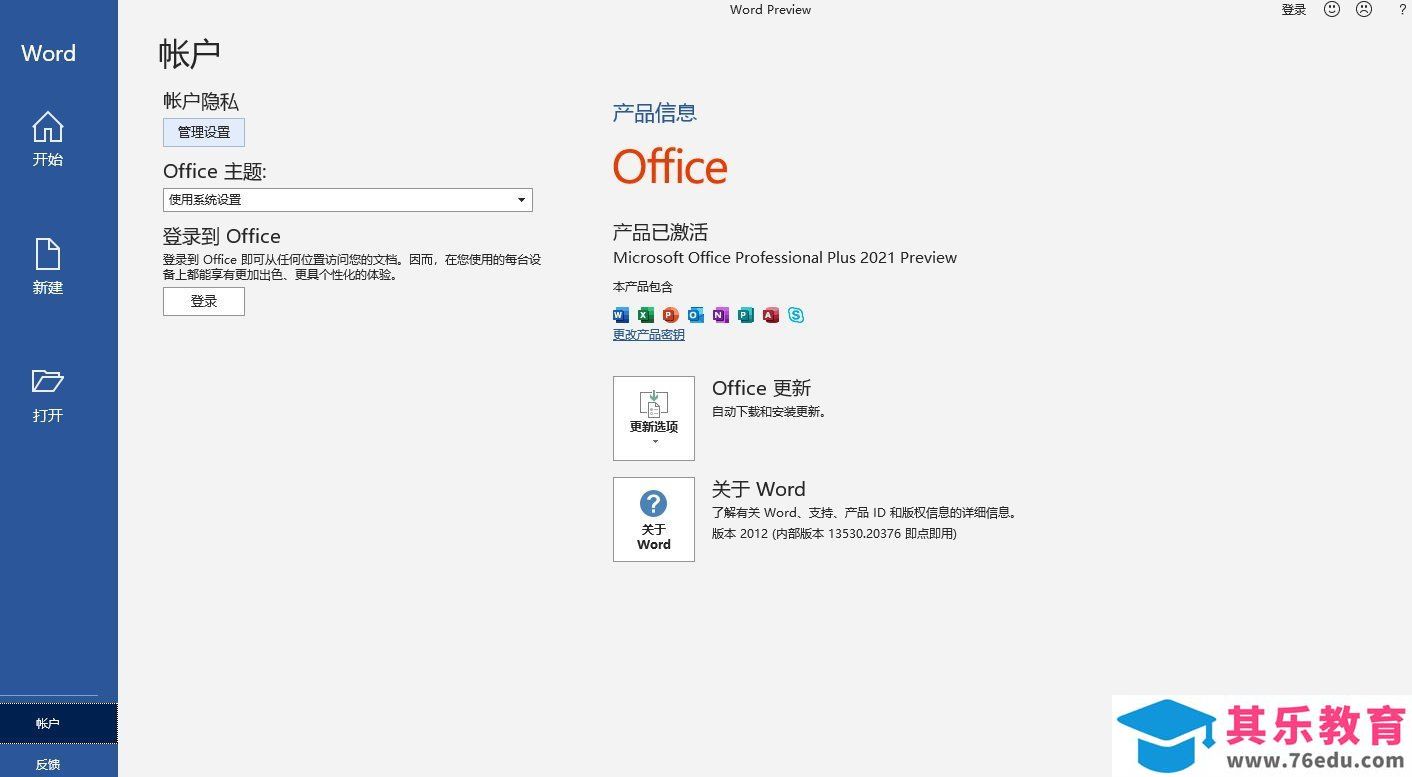This screenshot has height=777, width=1412.
Task: Click 登录 link in the title bar
Action: pyautogui.click(x=1294, y=10)
